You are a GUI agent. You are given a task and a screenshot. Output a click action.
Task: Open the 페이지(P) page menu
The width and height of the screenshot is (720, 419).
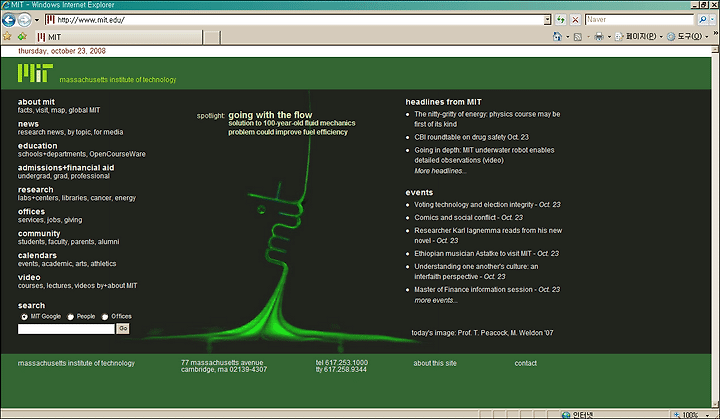pos(639,36)
